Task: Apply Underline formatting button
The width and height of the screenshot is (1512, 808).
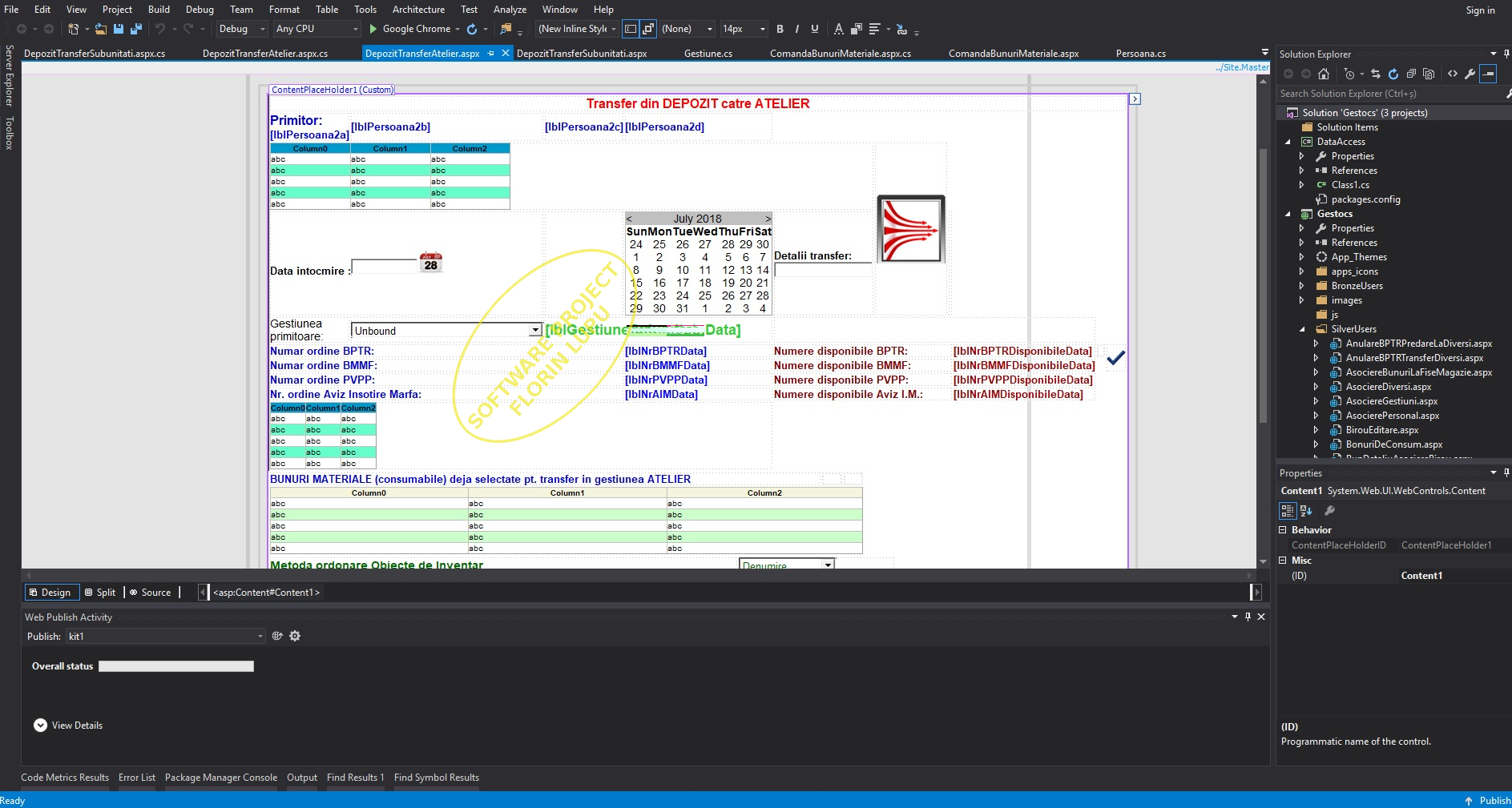Action: pos(814,29)
